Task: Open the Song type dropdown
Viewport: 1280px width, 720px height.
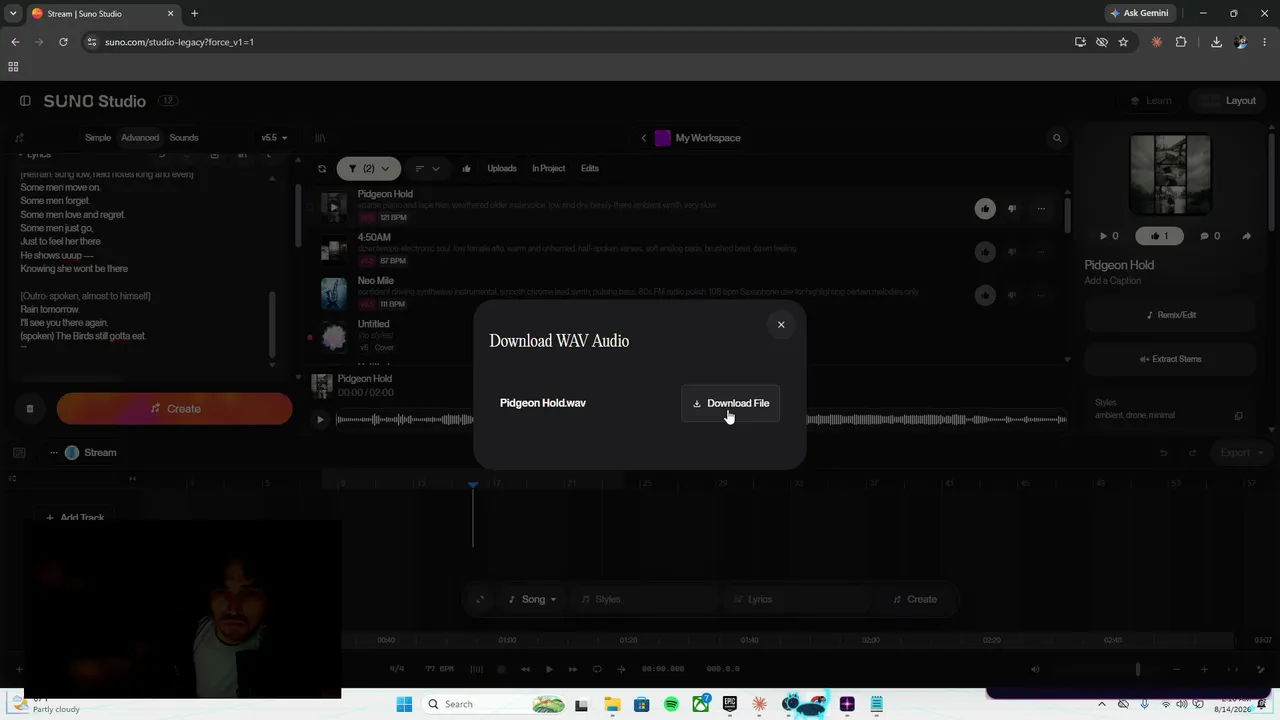Action: coord(533,600)
